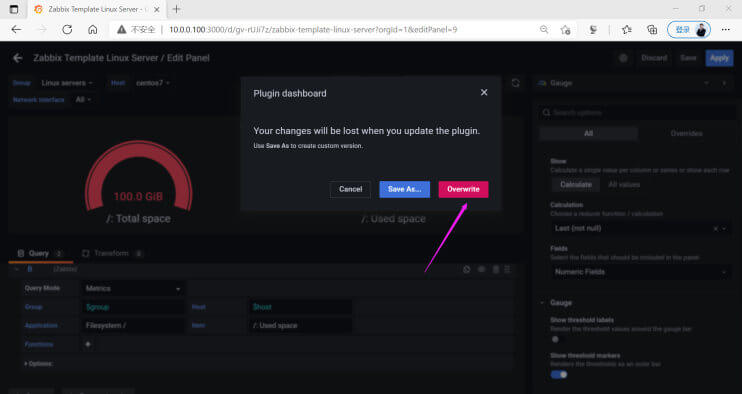Viewport: 742px width, 394px height.
Task: Click the browser back button
Action: (x=17, y=29)
